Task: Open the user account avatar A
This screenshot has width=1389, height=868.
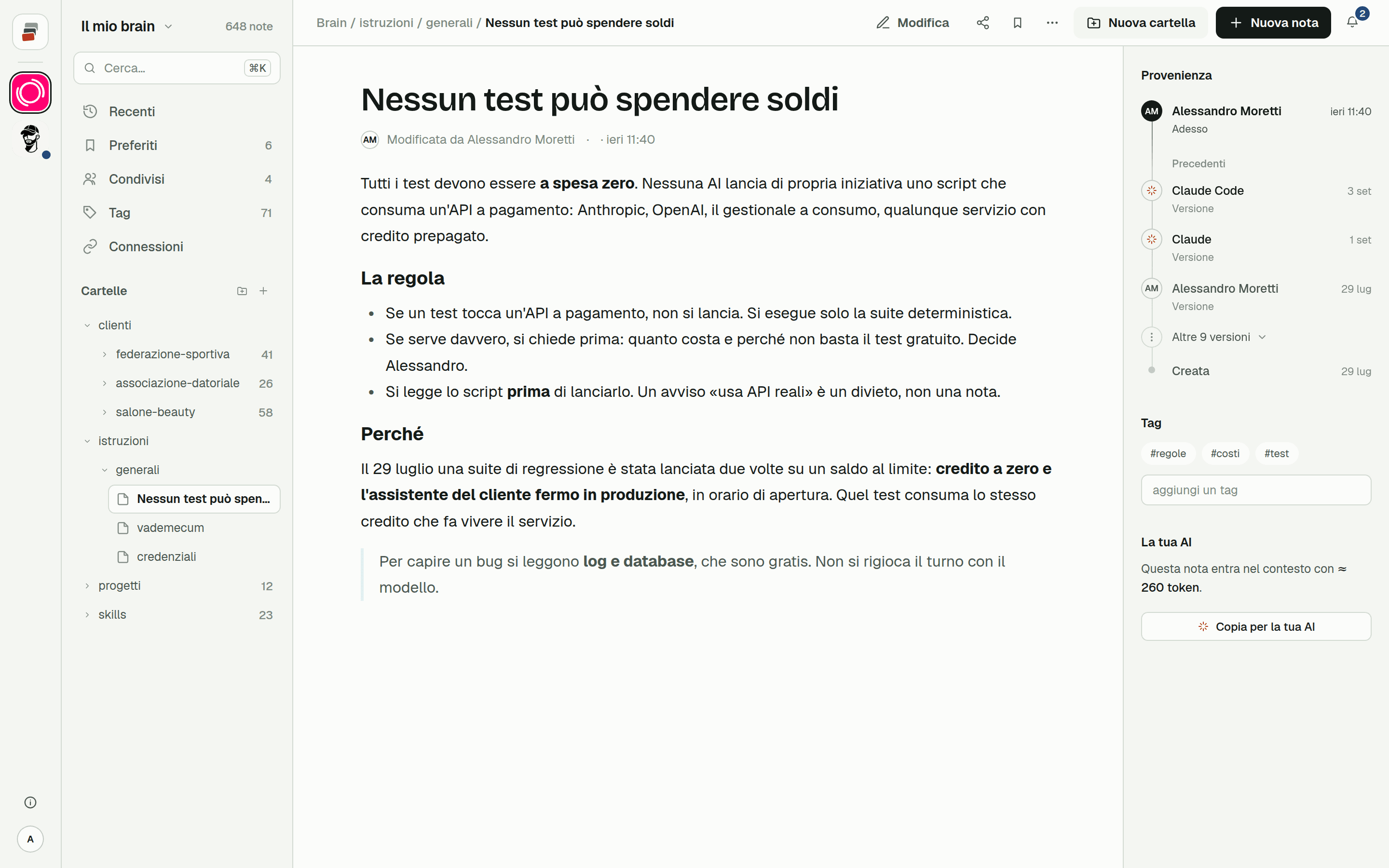Action: pyautogui.click(x=30, y=839)
